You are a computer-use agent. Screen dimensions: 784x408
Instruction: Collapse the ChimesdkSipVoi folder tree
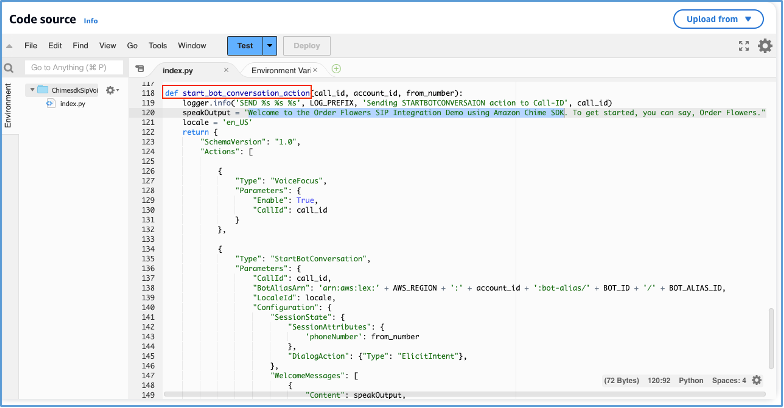pyautogui.click(x=32, y=90)
